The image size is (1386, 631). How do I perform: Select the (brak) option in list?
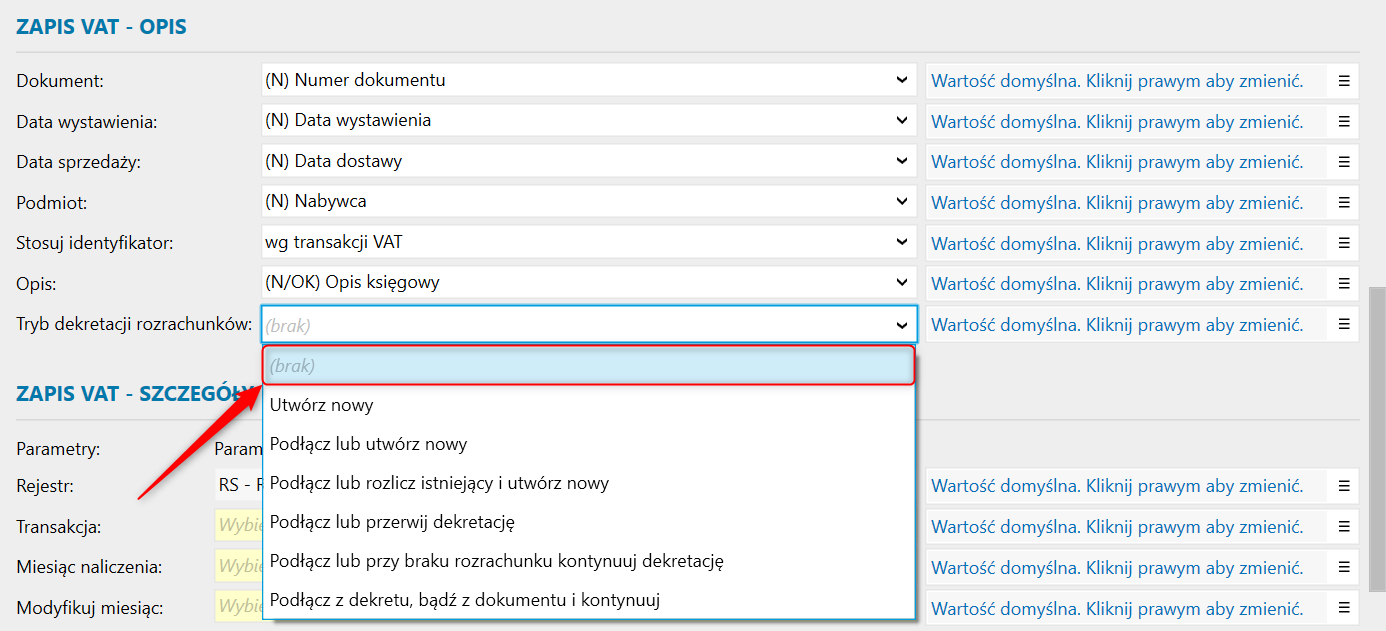588,366
